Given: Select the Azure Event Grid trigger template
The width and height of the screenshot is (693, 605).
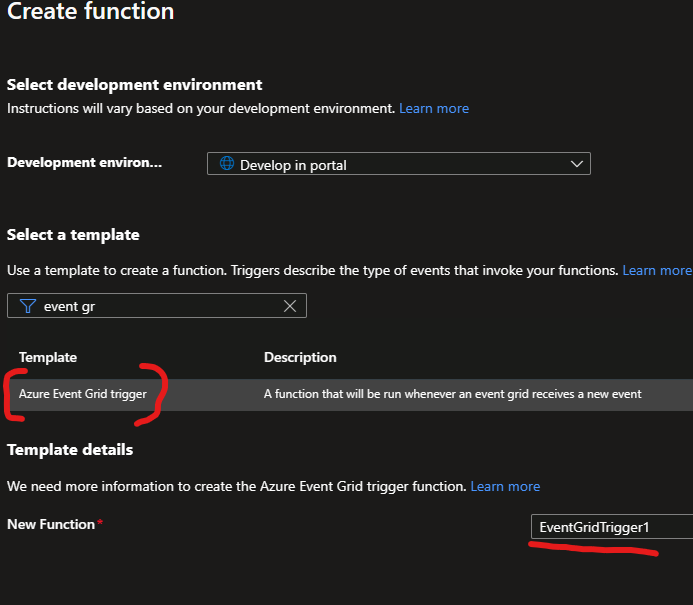Looking at the screenshot, I should click(83, 394).
